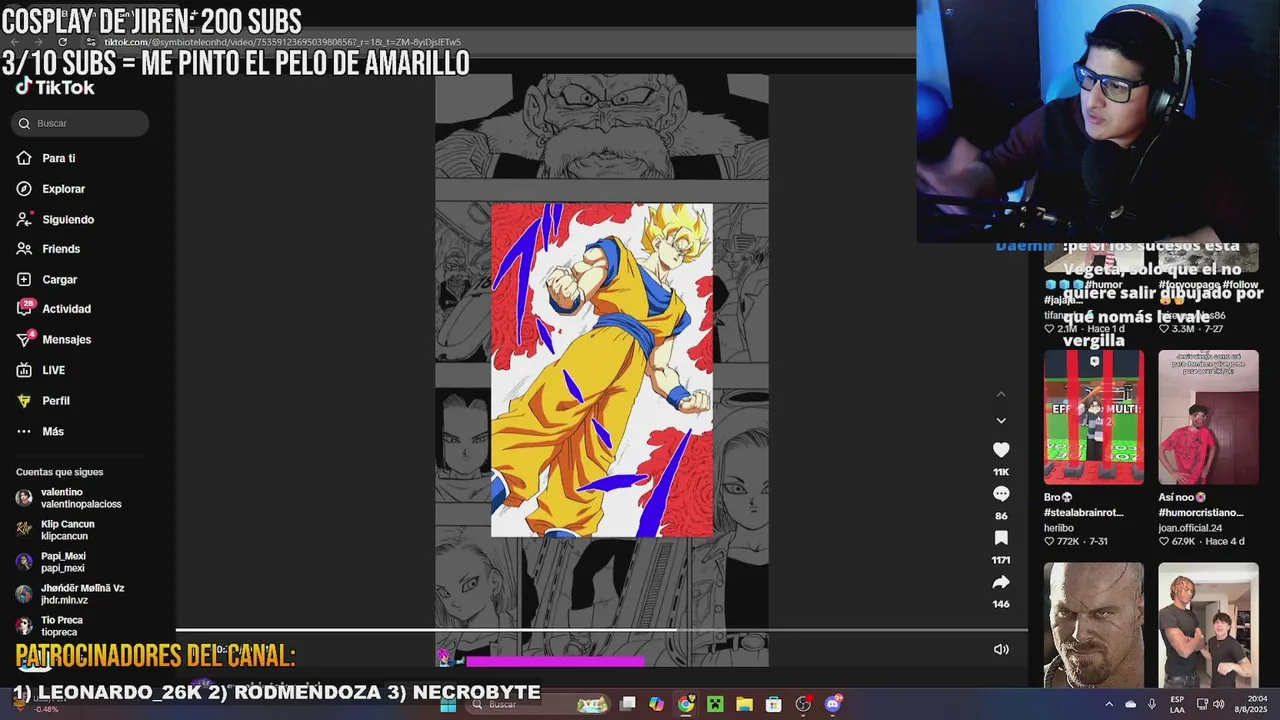Image resolution: width=1280 pixels, height=720 pixels.
Task: Expand hidden system tray icons chevron
Action: pyautogui.click(x=1108, y=704)
